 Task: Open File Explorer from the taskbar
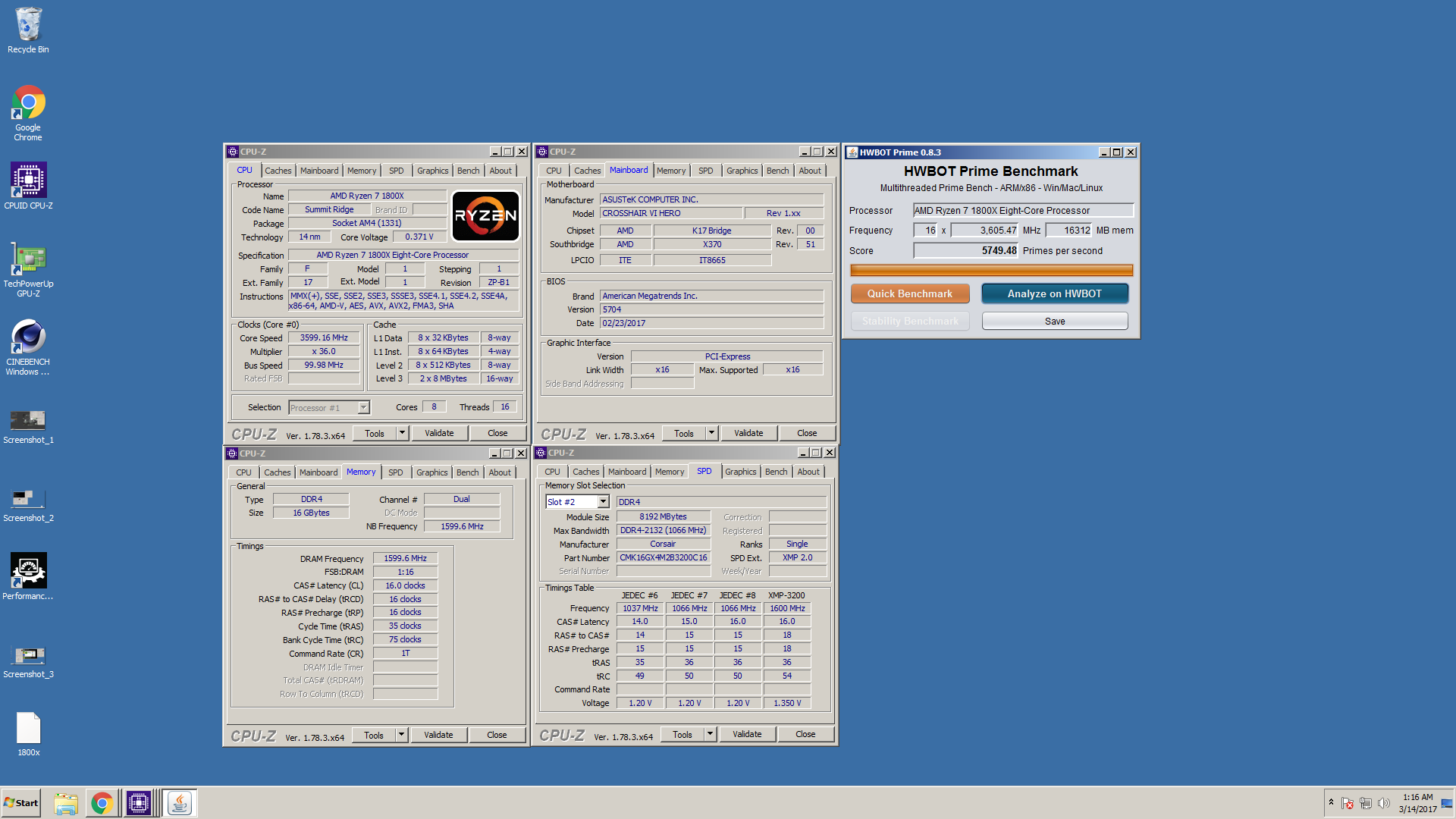[x=66, y=803]
